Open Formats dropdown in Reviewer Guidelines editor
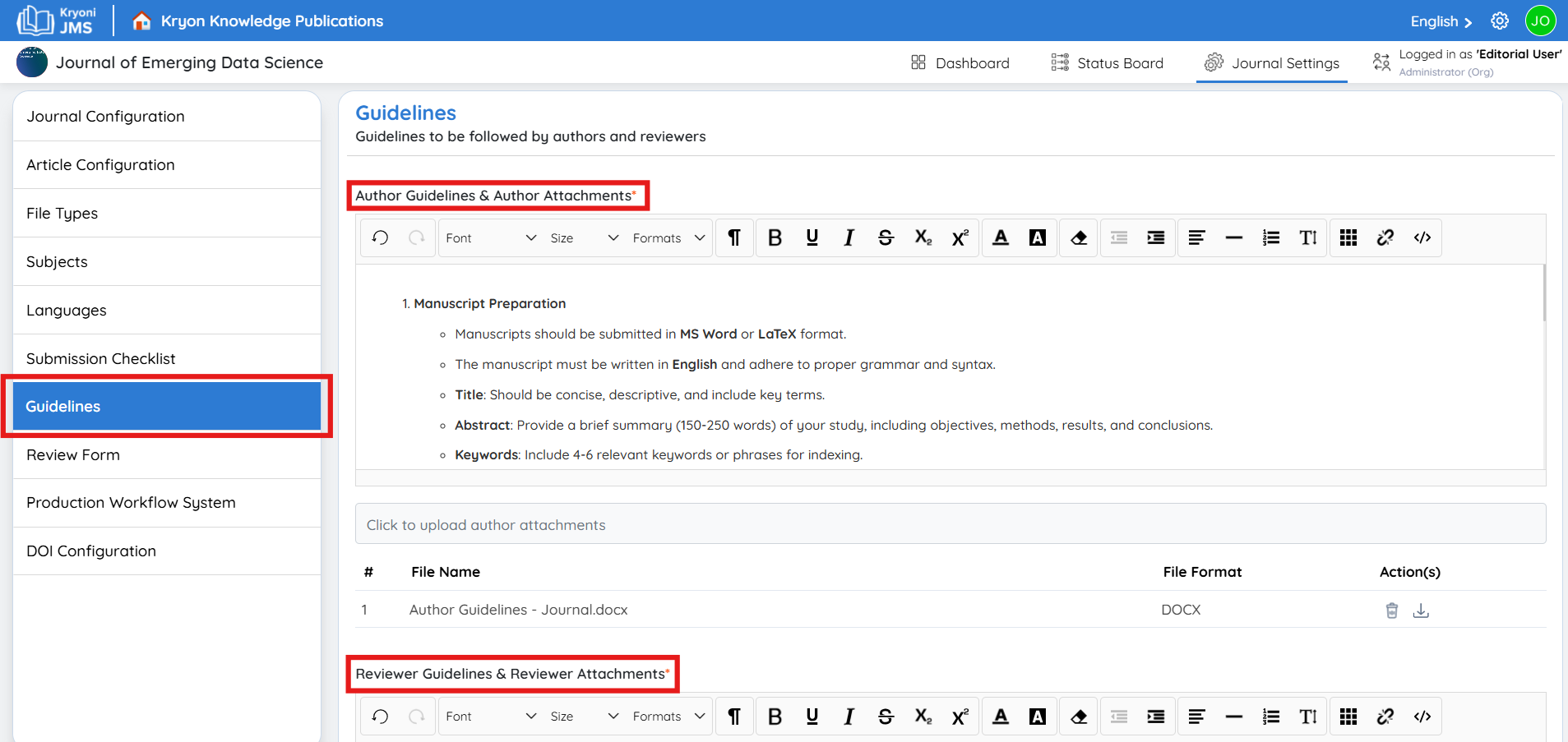Image resolution: width=1568 pixels, height=742 pixels. pyautogui.click(x=668, y=717)
